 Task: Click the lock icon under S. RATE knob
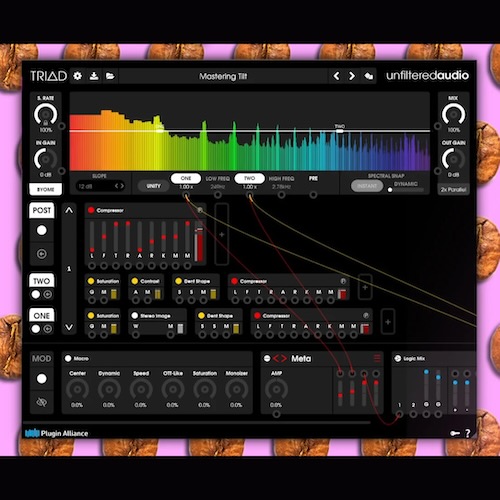46,123
